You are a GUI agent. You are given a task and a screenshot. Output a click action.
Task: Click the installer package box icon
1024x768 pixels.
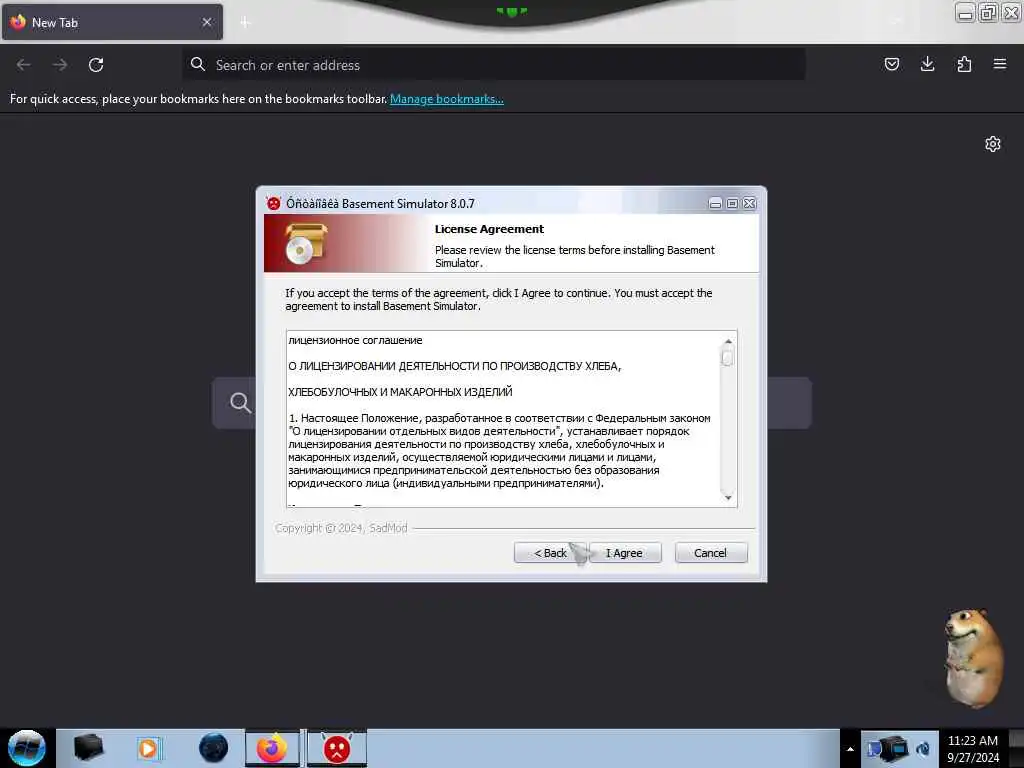[306, 244]
